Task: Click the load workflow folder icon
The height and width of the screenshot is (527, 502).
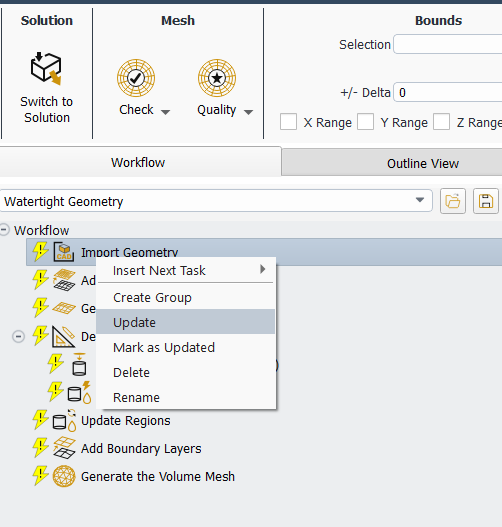Action: [x=453, y=201]
